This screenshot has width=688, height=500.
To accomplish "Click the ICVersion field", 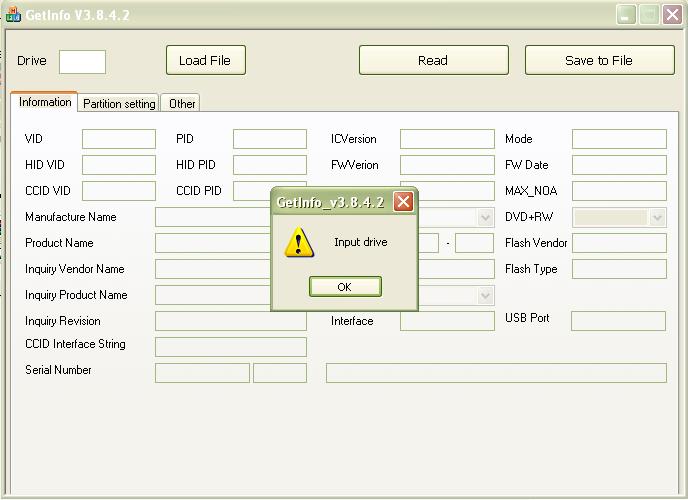I will [x=447, y=139].
